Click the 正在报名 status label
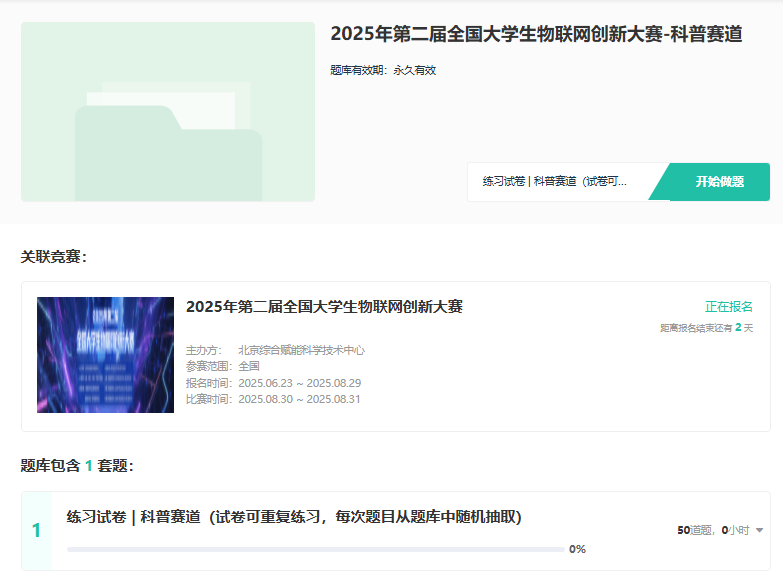 pyautogui.click(x=729, y=307)
